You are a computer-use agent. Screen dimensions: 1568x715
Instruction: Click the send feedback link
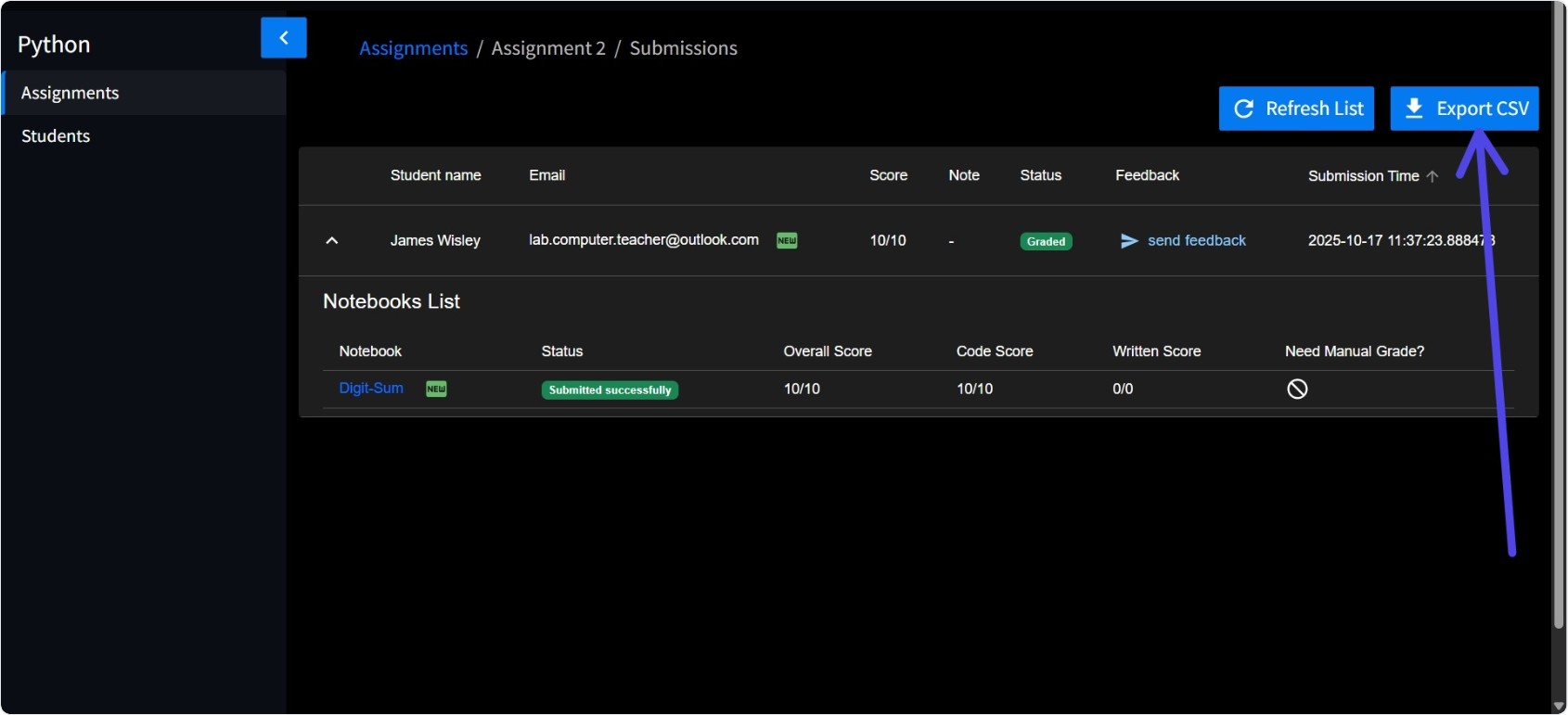(1197, 240)
